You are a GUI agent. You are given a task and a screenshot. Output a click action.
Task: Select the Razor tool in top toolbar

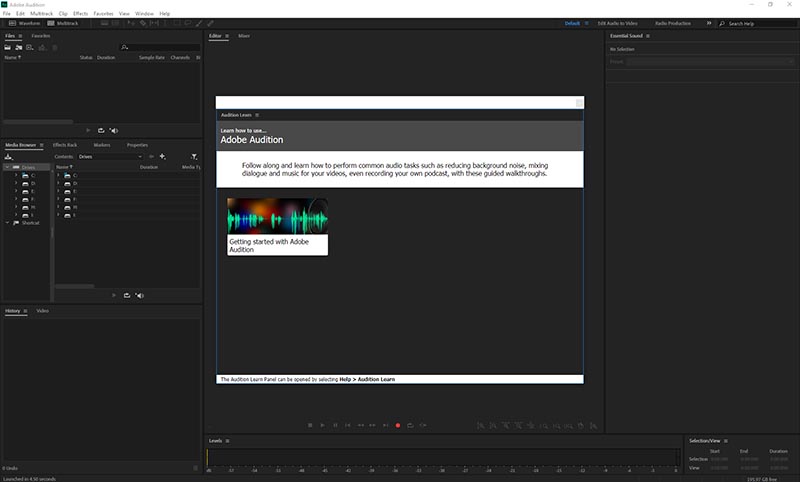(143, 23)
